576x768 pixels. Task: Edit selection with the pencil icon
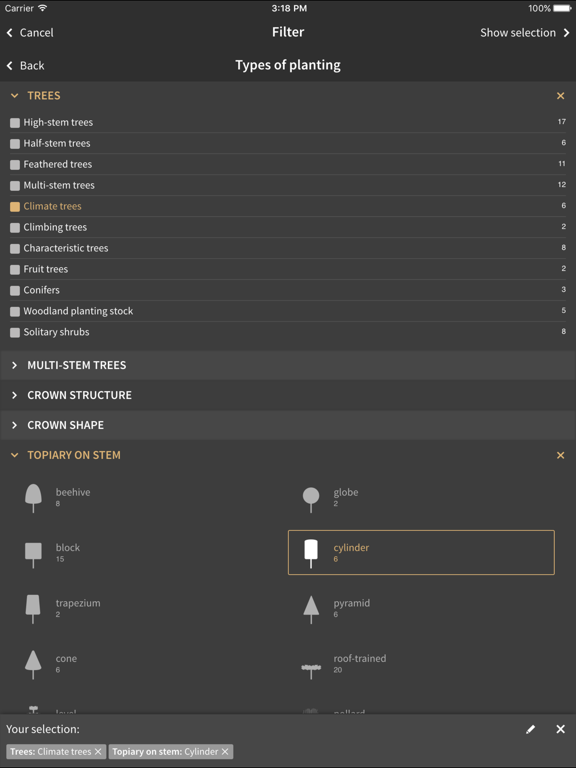tap(530, 729)
